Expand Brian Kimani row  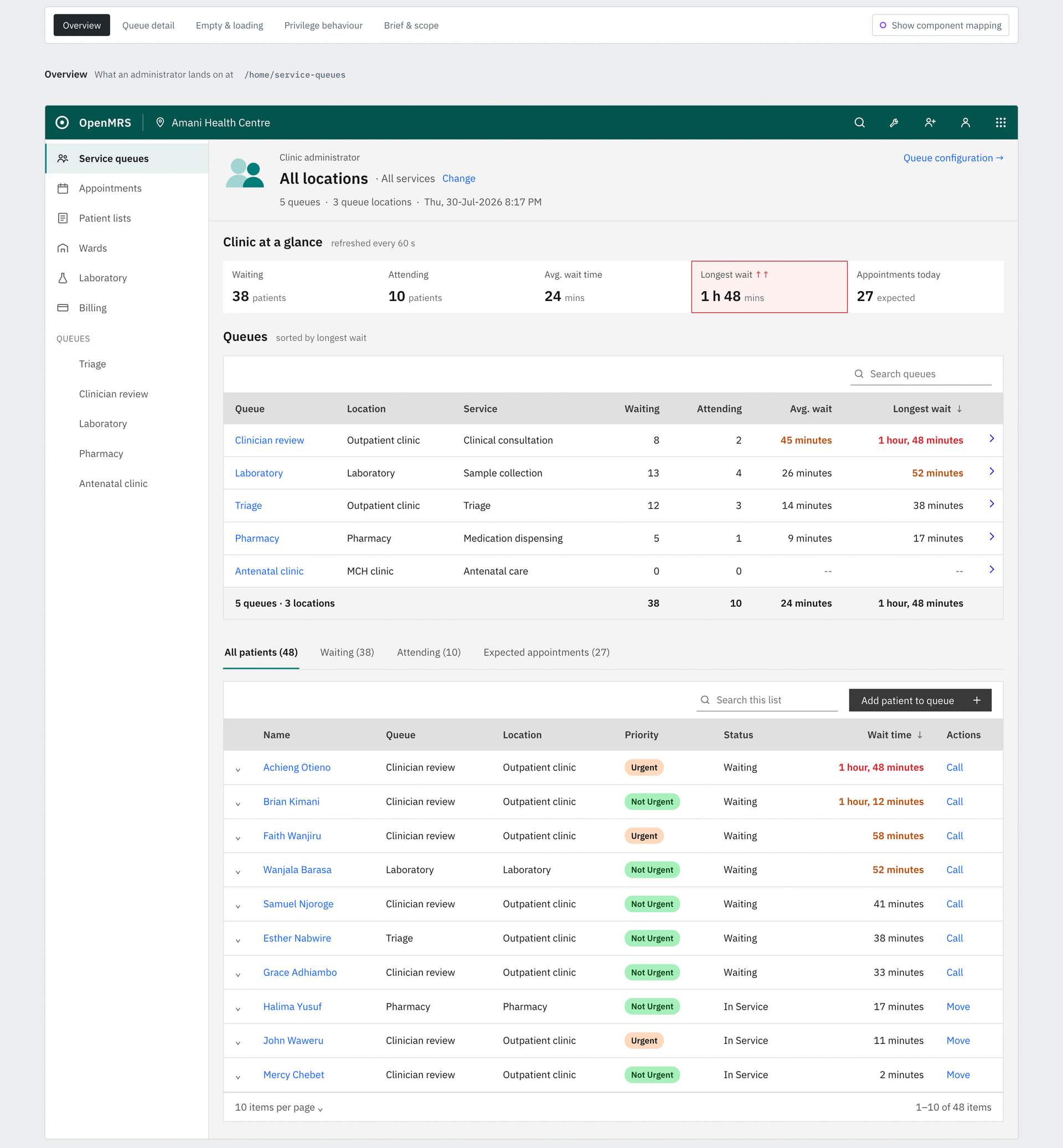(x=238, y=804)
